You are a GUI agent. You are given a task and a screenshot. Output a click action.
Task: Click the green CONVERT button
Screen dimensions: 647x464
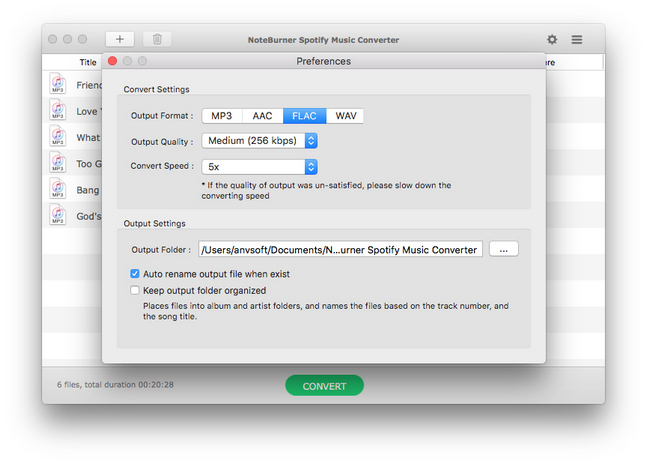[x=324, y=386]
